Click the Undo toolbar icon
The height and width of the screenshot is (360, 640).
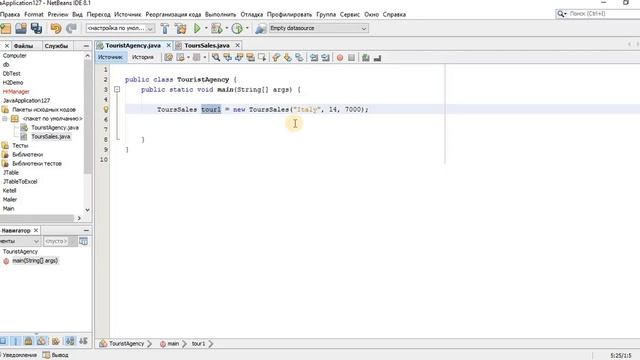click(x=56, y=28)
